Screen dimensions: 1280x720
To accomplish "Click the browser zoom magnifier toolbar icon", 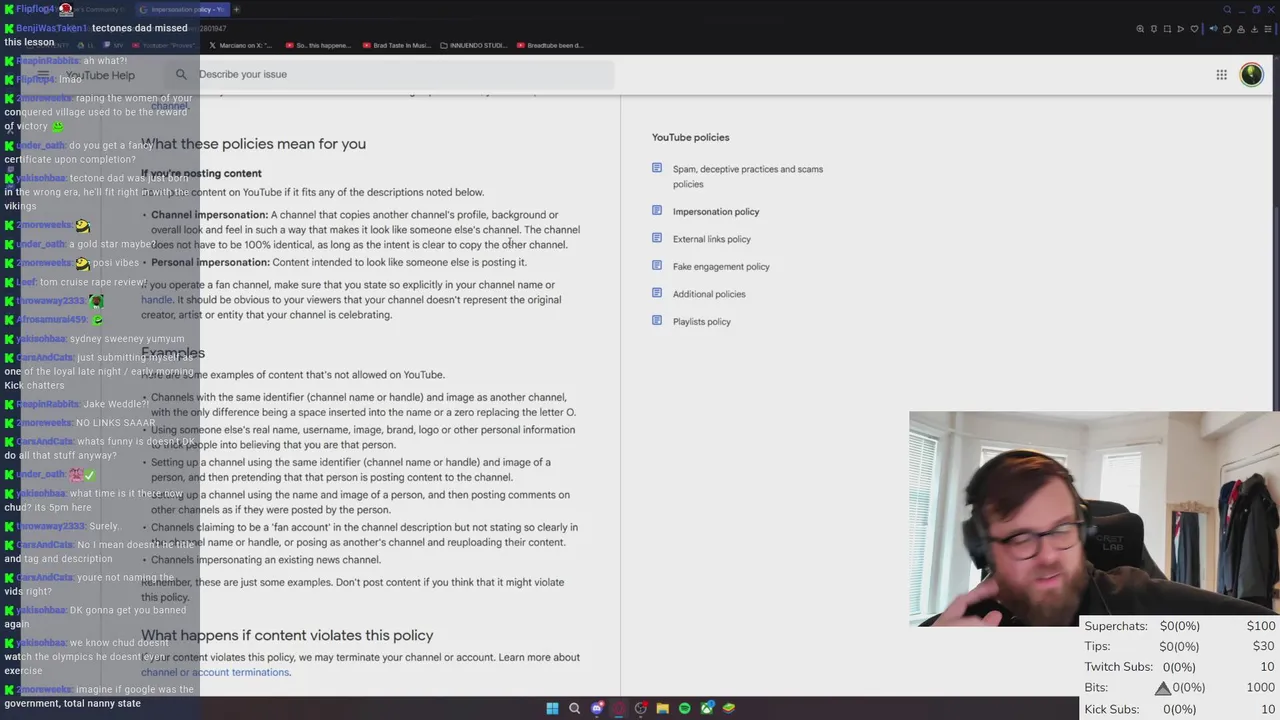I will [1140, 29].
